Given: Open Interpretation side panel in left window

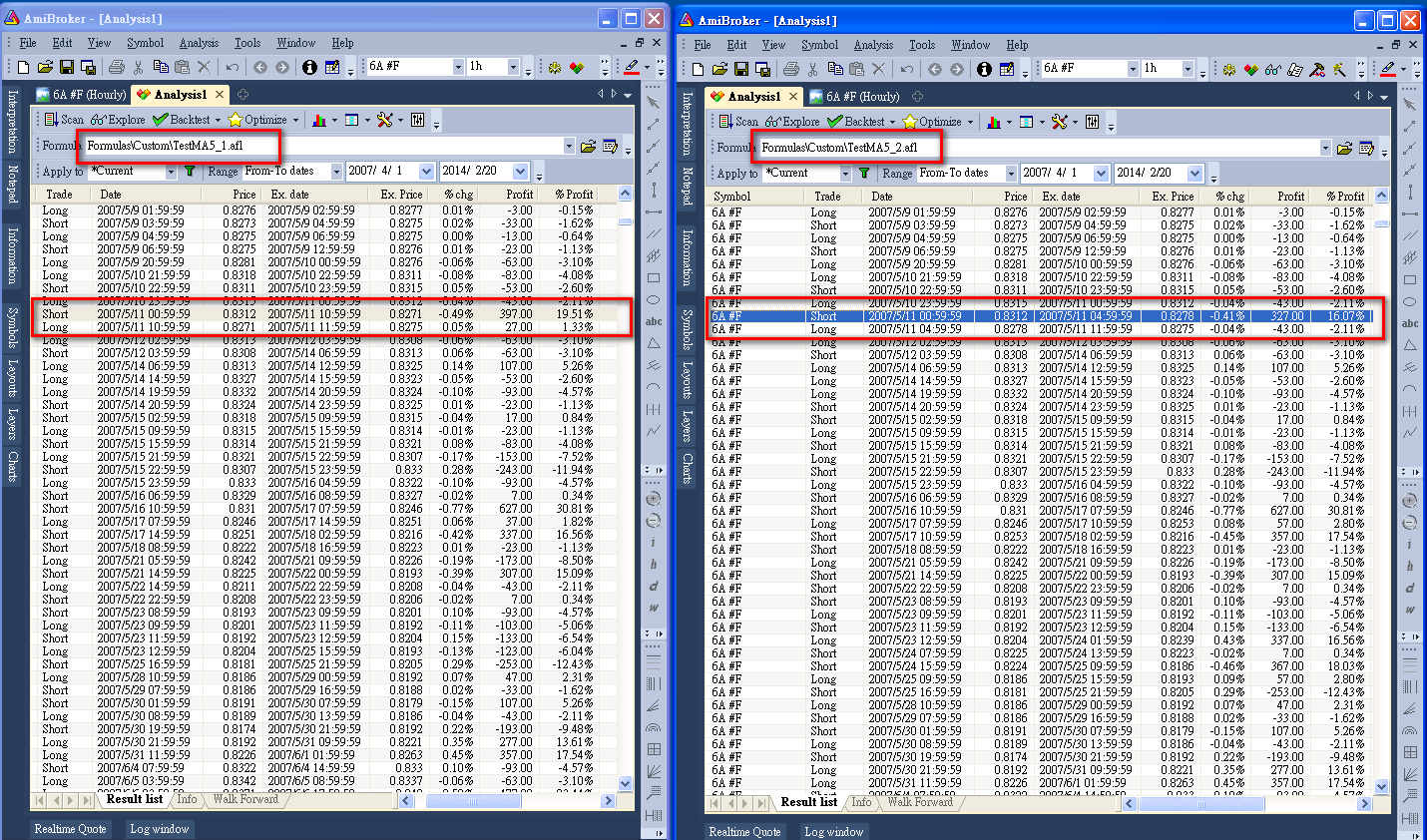Looking at the screenshot, I should [x=13, y=122].
